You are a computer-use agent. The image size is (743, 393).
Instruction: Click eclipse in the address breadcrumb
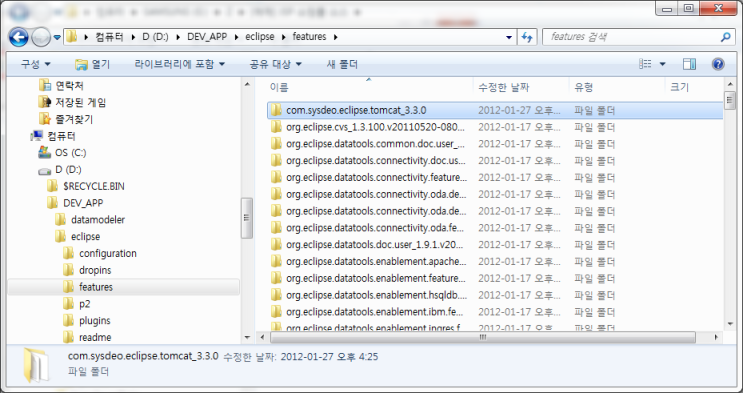coord(260,37)
